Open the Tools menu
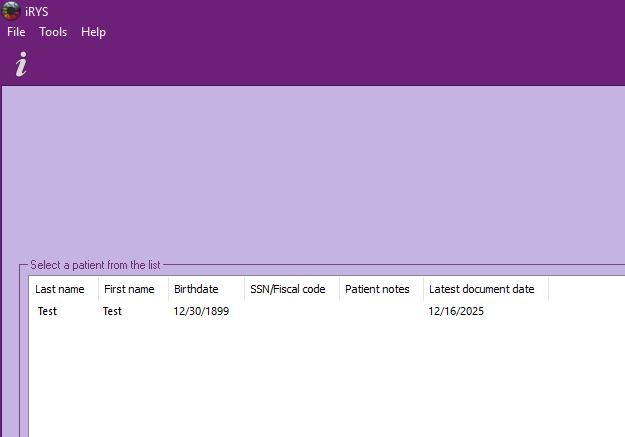Viewport: 625px width, 437px height. (53, 32)
